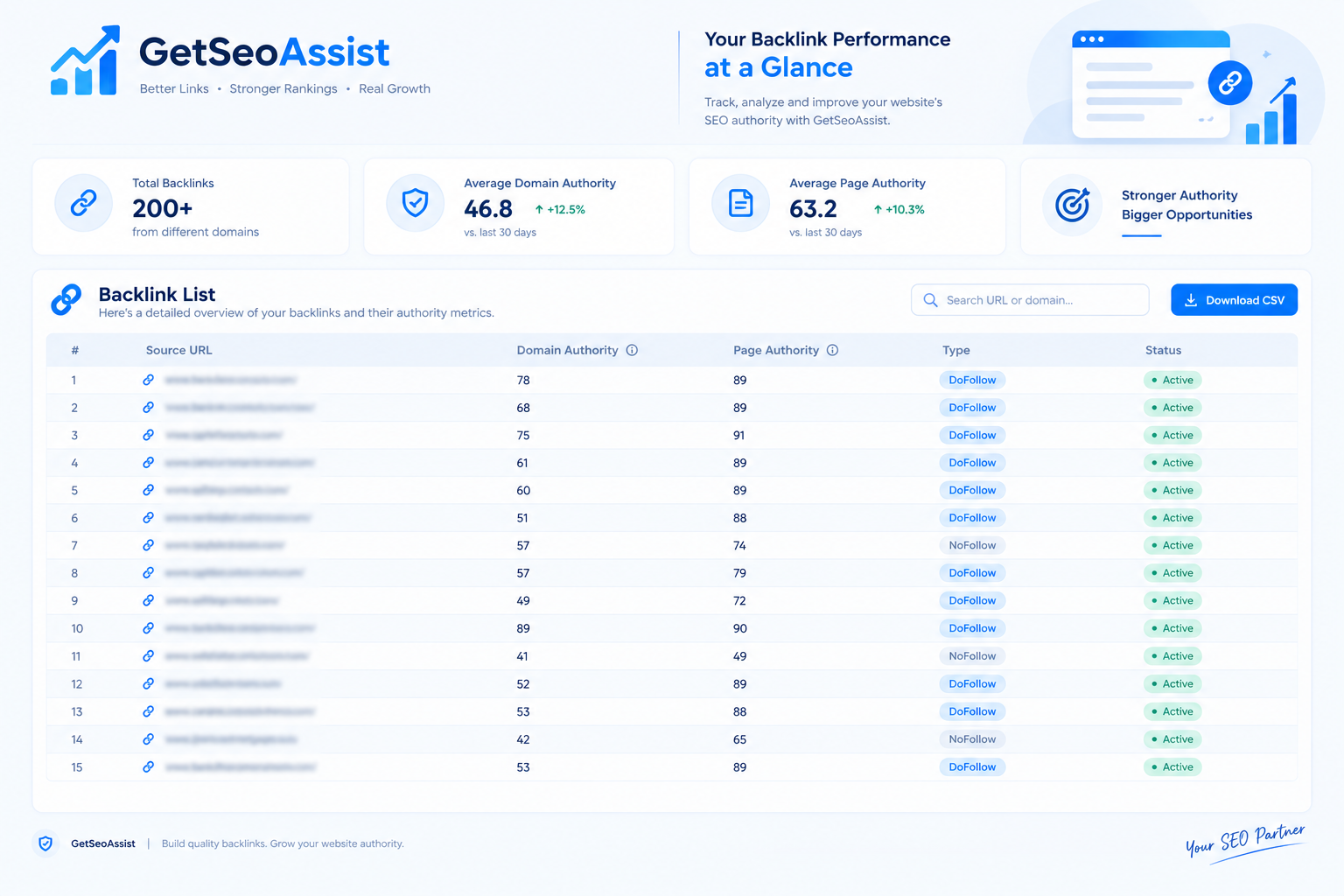Screen dimensions: 1344x896
Task: Click the 63.2 average page authority figure
Action: click(x=813, y=209)
